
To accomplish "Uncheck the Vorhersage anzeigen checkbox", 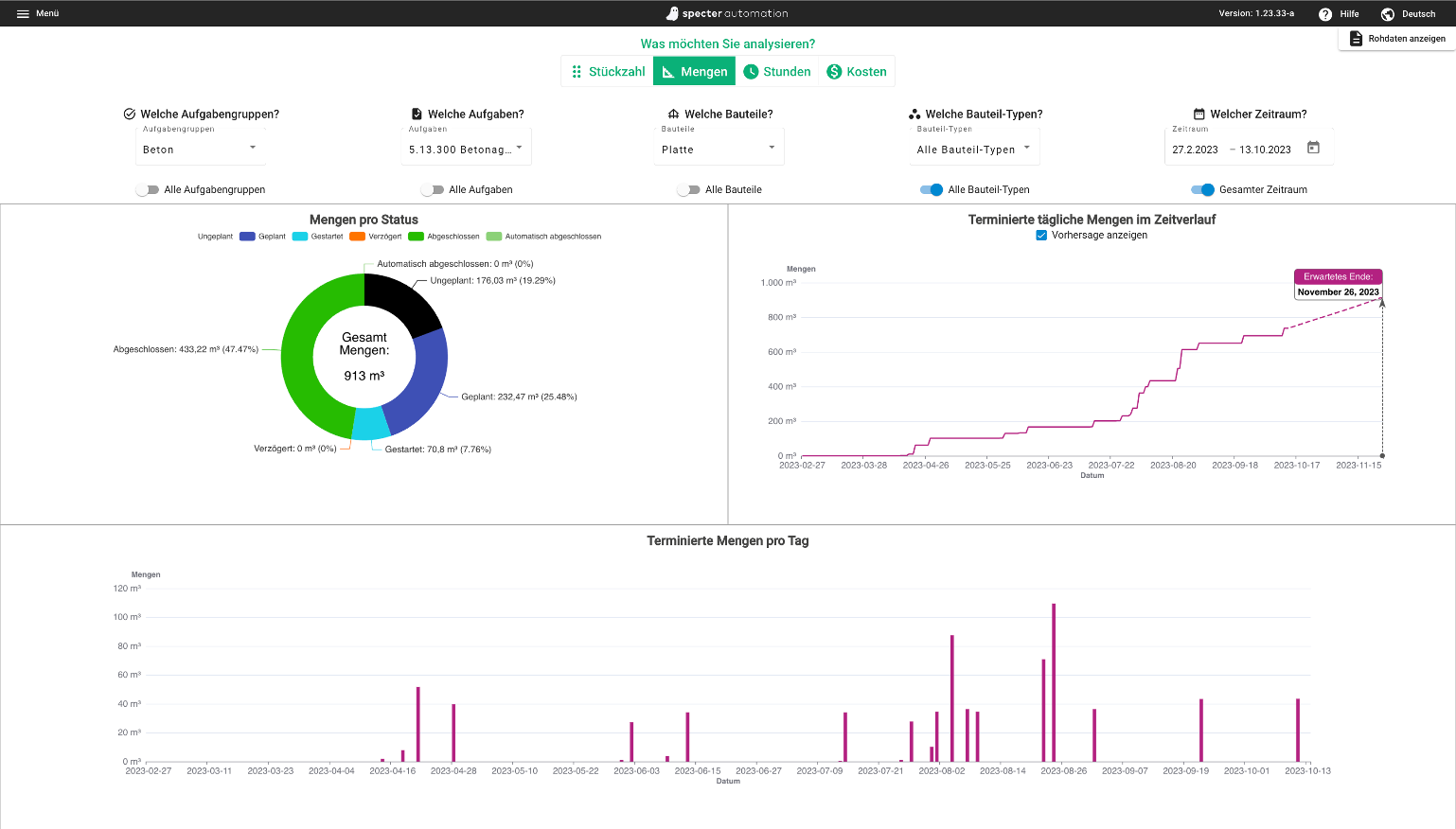I will pyautogui.click(x=1039, y=237).
